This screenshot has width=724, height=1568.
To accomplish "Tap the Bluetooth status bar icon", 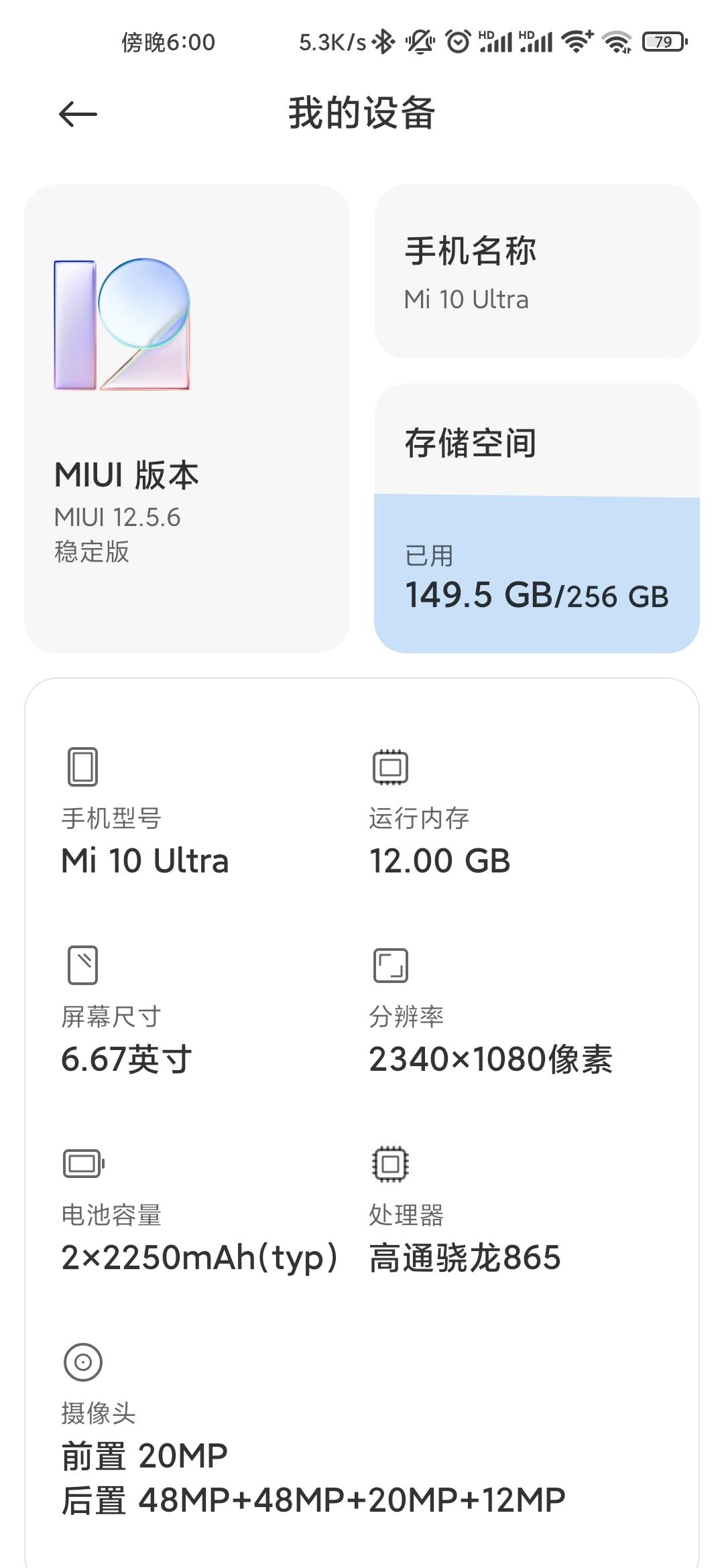I will (x=383, y=42).
